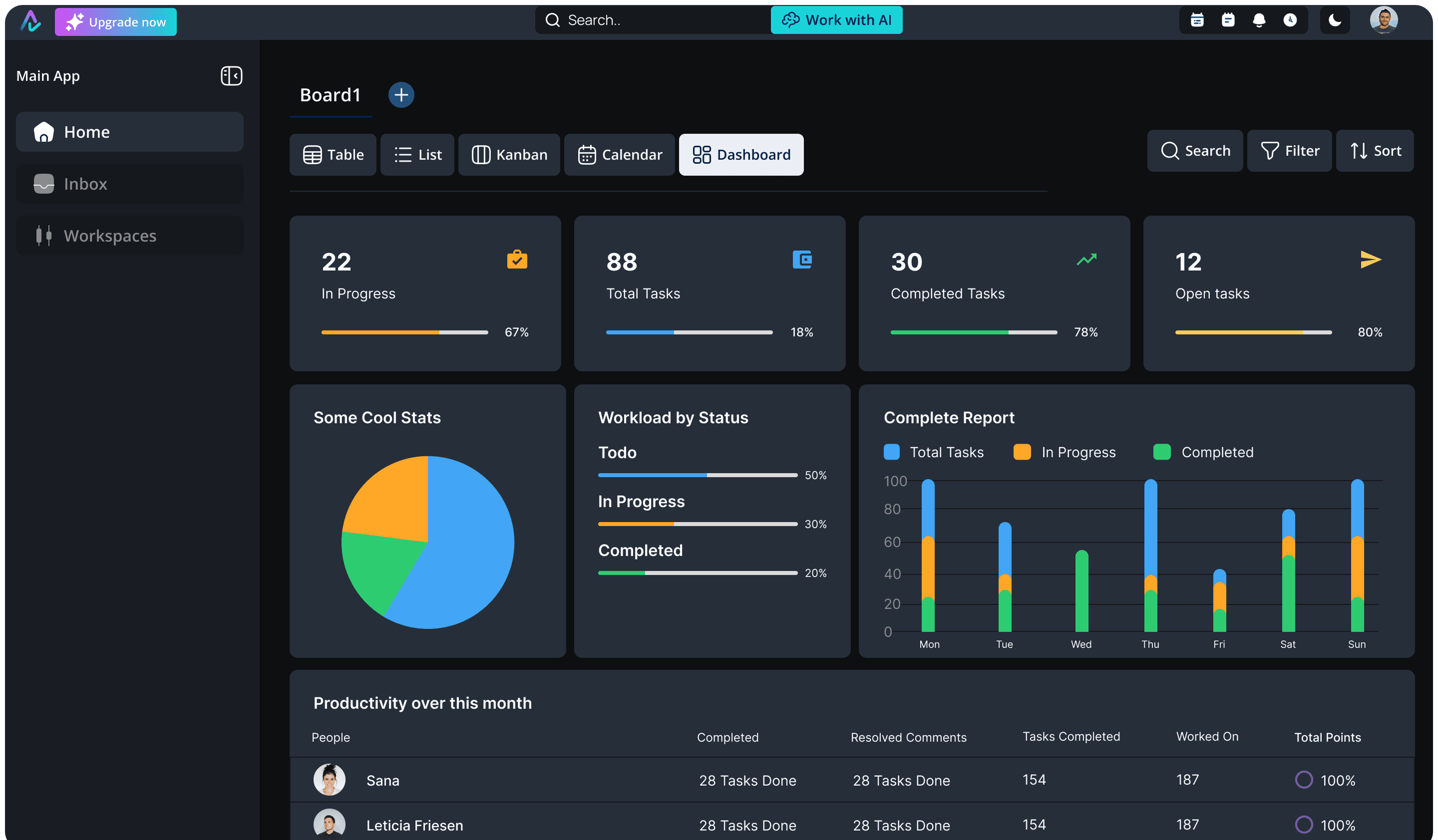Viewport: 1438px width, 840px height.
Task: Switch to the Calendar view tab
Action: coord(619,155)
